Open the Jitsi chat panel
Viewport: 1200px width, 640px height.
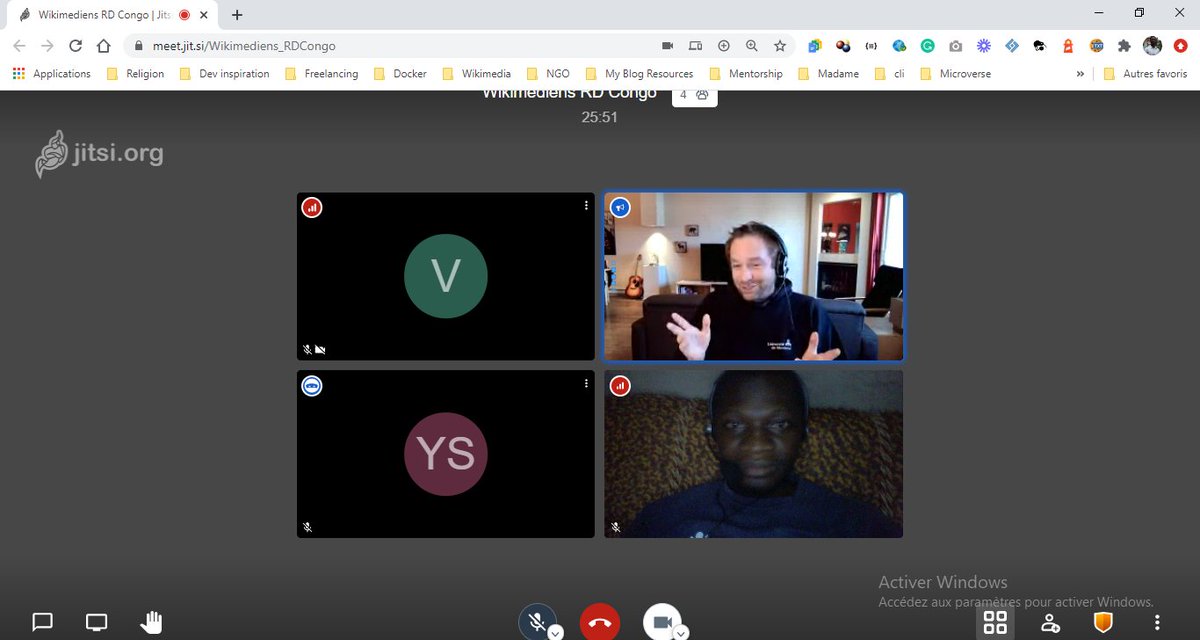42,622
